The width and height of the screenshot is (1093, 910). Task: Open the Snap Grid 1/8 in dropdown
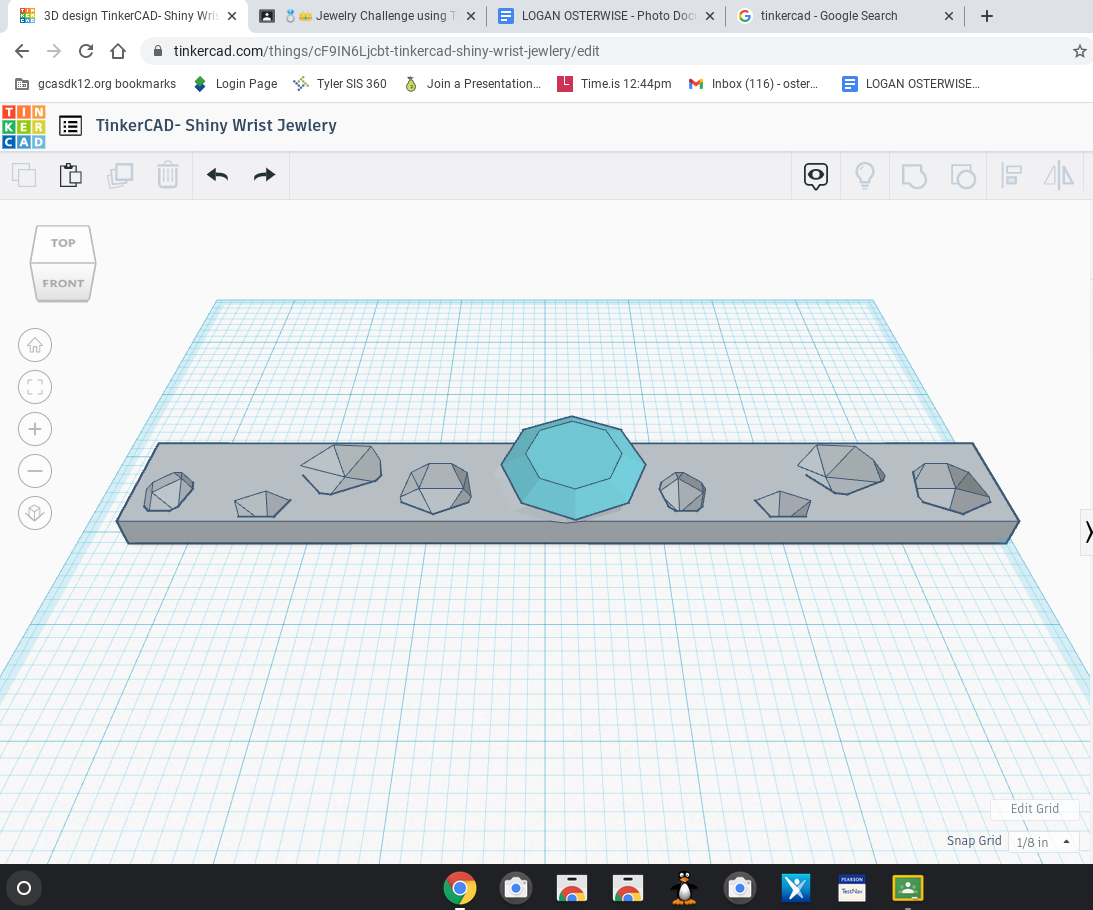1044,842
